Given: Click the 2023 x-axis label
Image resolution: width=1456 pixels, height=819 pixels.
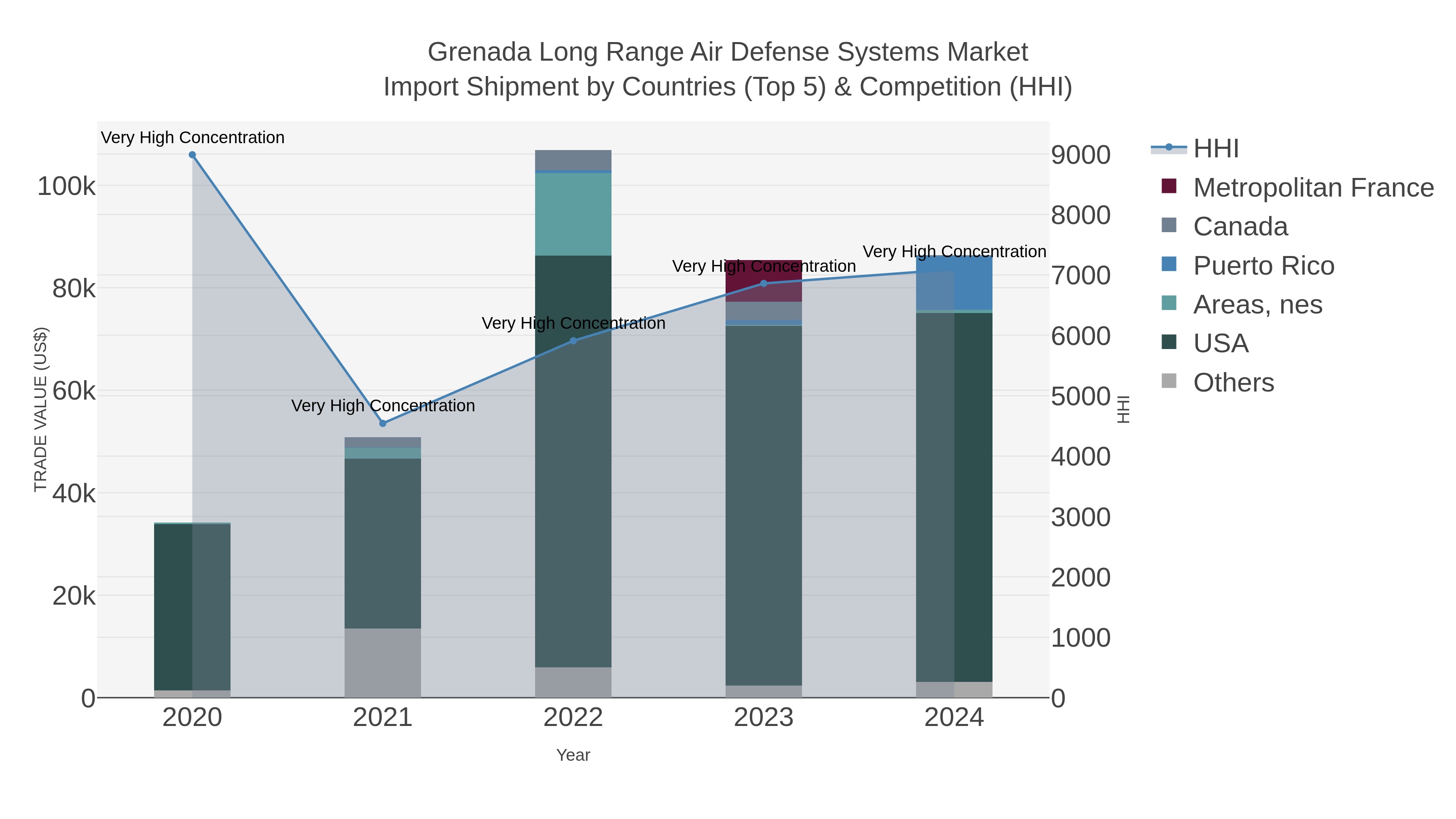Looking at the screenshot, I should 764,718.
